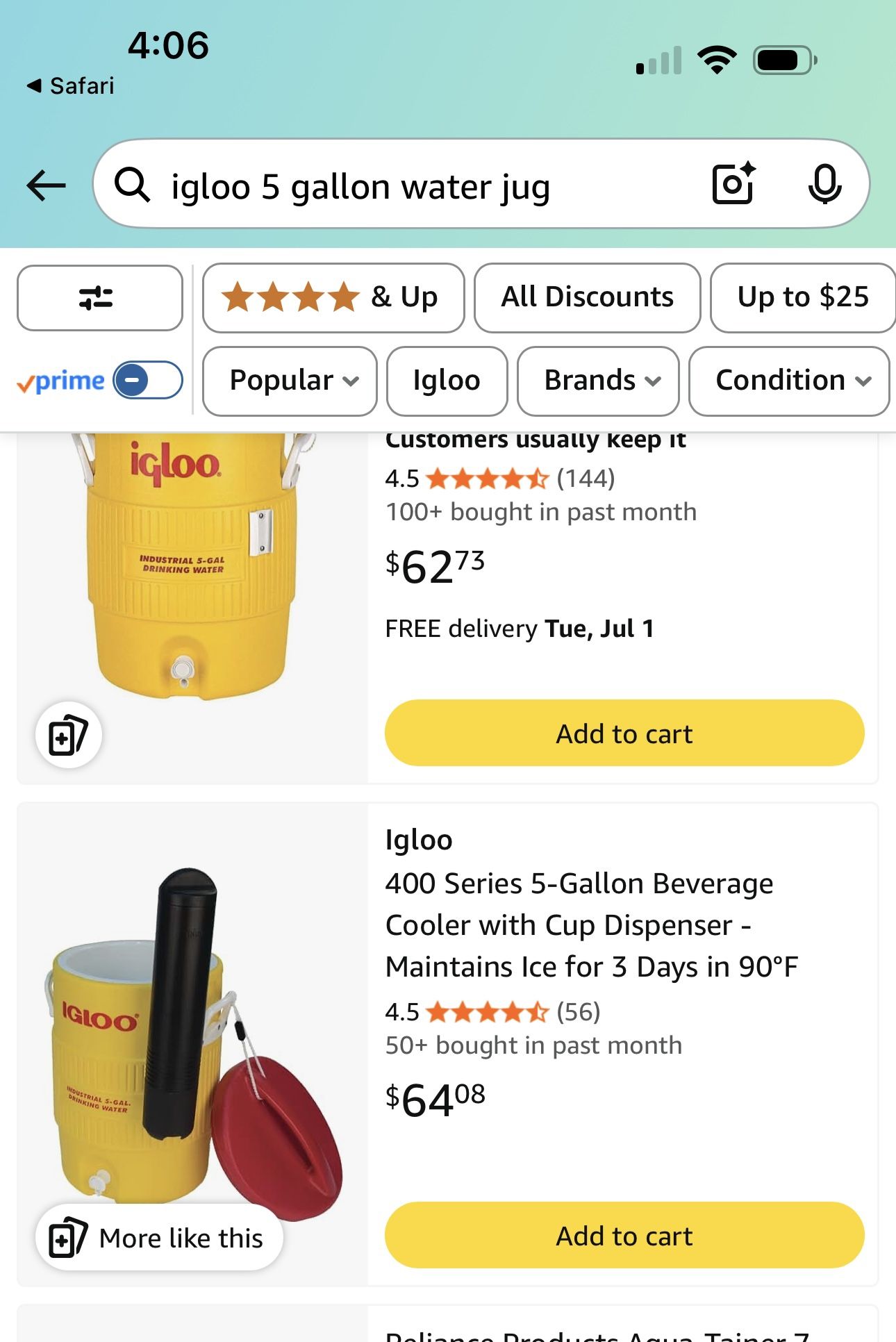This screenshot has width=896, height=1342.
Task: Tap More like this button
Action: [159, 1238]
